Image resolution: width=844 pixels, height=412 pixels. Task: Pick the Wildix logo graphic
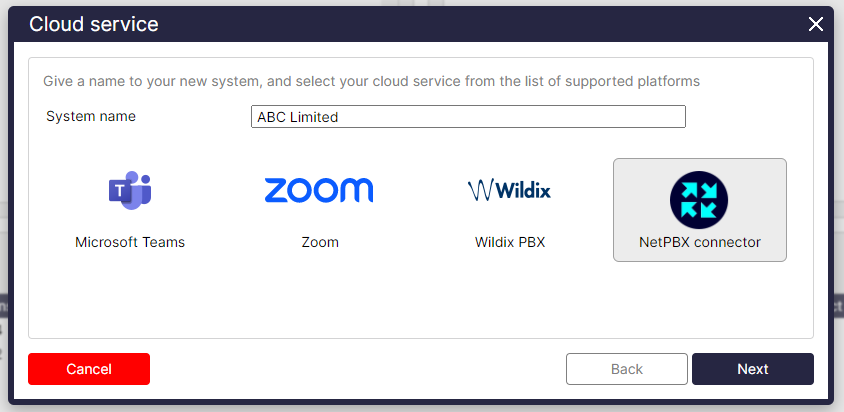pyautogui.click(x=509, y=190)
